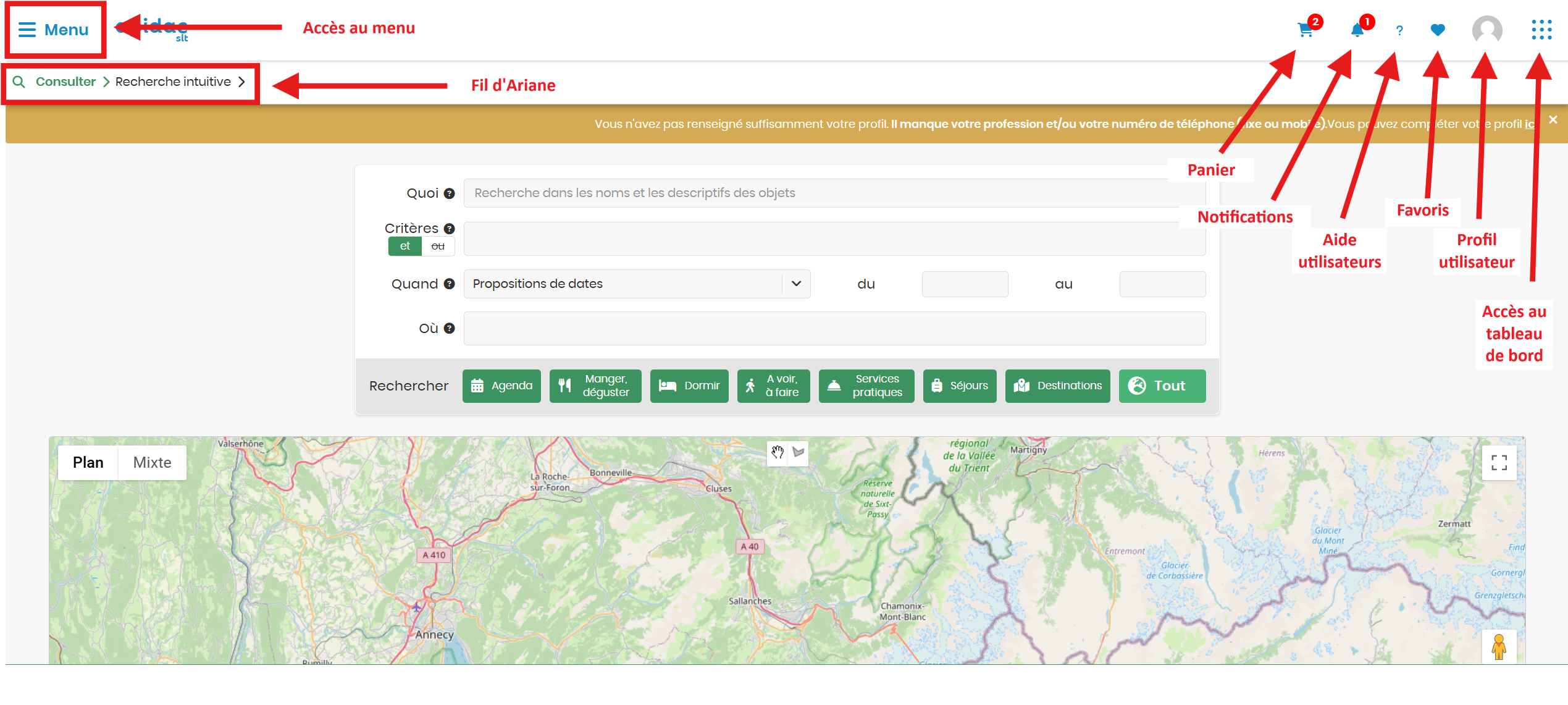
Task: Focus the Quoi search input
Action: click(834, 193)
